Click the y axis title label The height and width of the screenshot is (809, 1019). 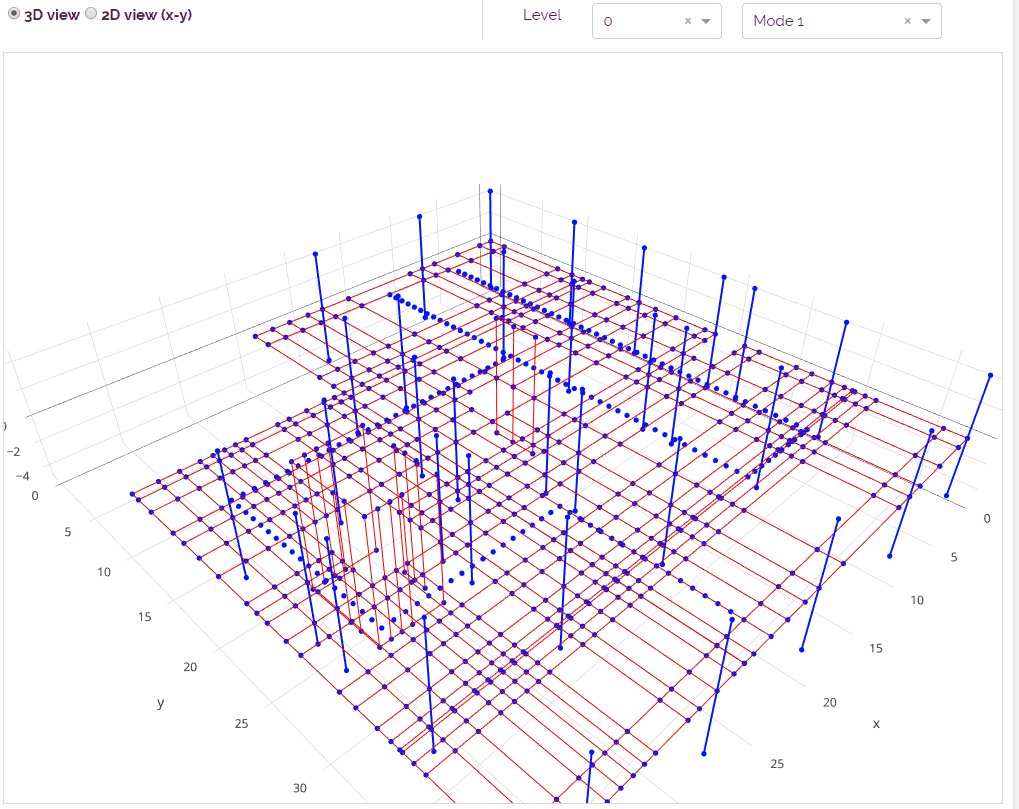[x=160, y=702]
